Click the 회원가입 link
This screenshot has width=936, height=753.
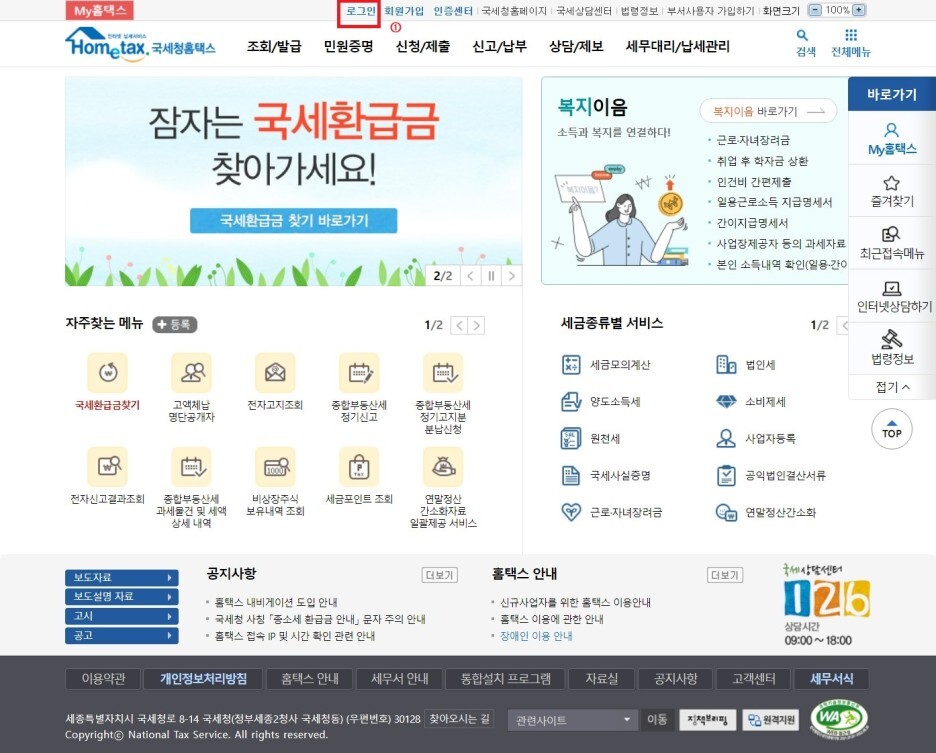[x=404, y=11]
